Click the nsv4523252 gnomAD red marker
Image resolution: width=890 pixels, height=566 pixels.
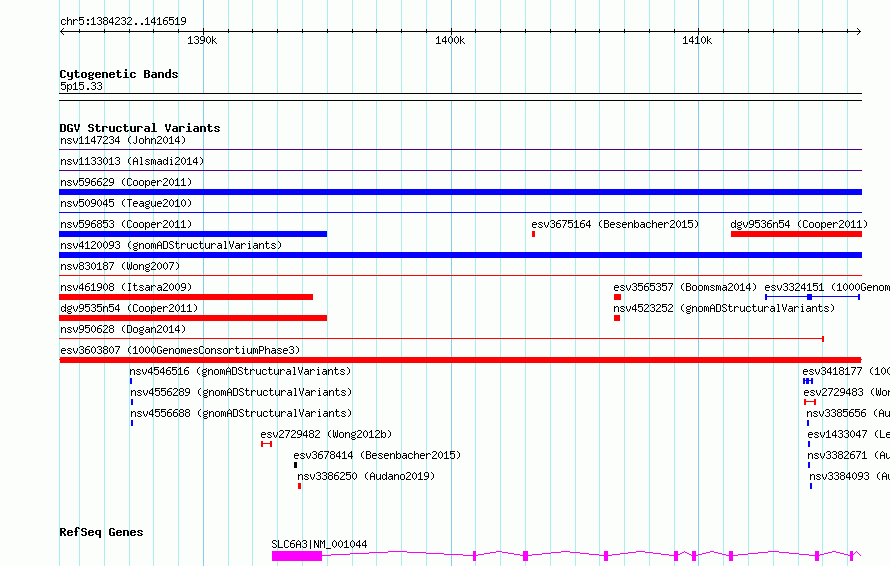tap(617, 318)
